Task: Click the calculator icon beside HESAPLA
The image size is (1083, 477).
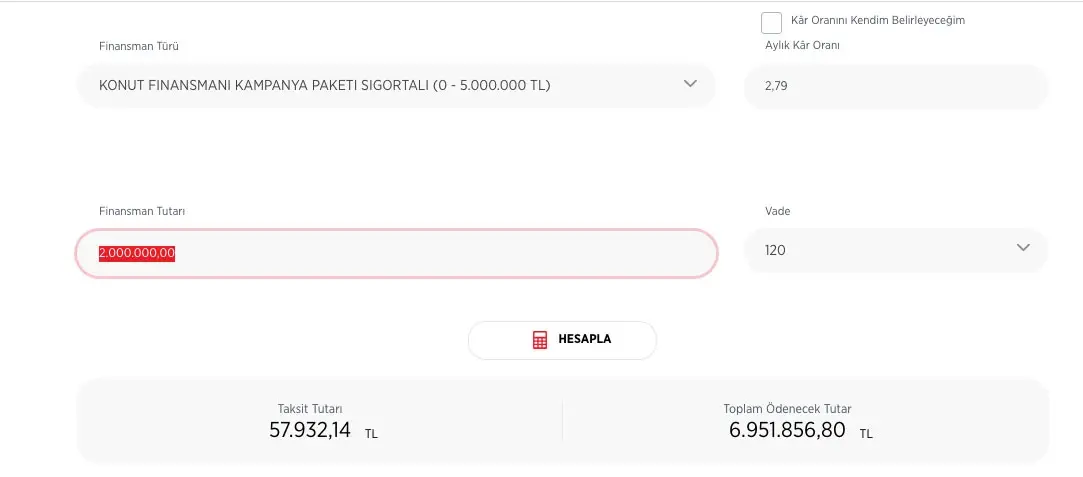Action: [540, 340]
